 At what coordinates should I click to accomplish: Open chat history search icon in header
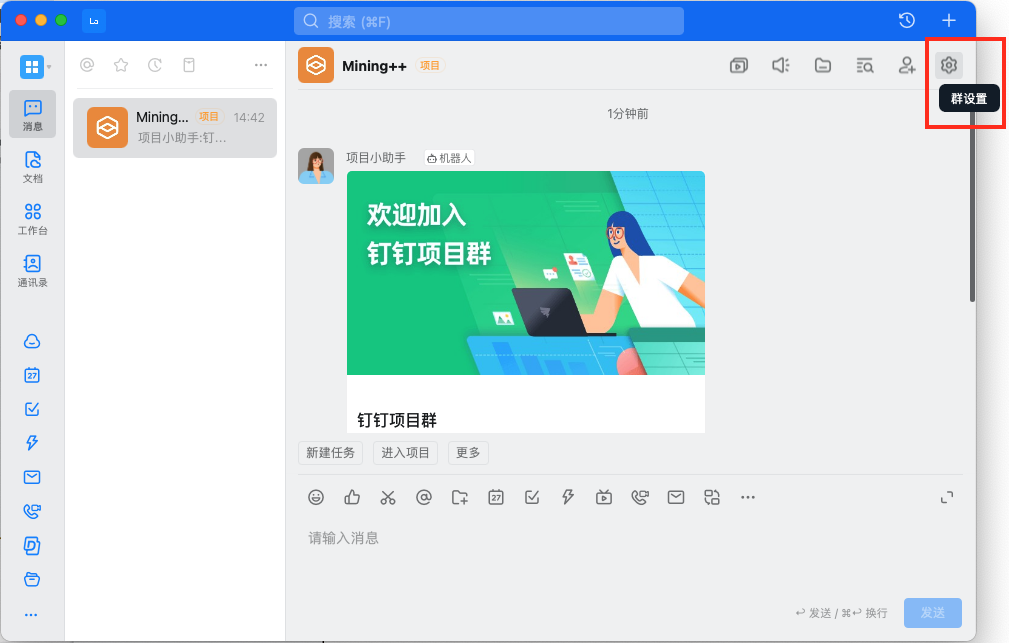click(865, 65)
